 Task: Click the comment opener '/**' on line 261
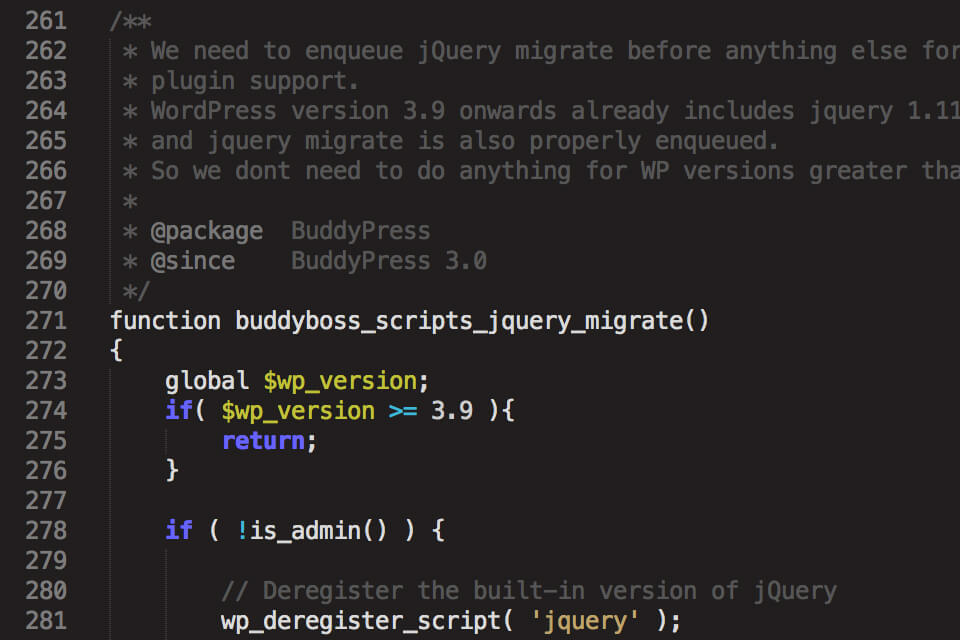130,22
